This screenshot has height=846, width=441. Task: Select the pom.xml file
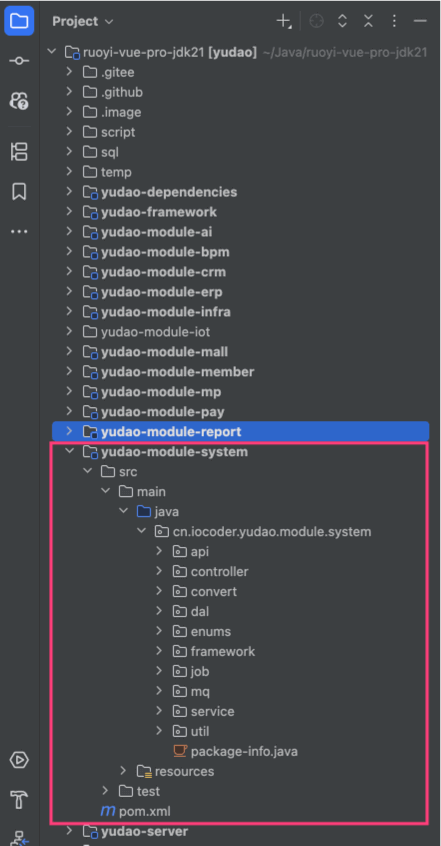136,811
